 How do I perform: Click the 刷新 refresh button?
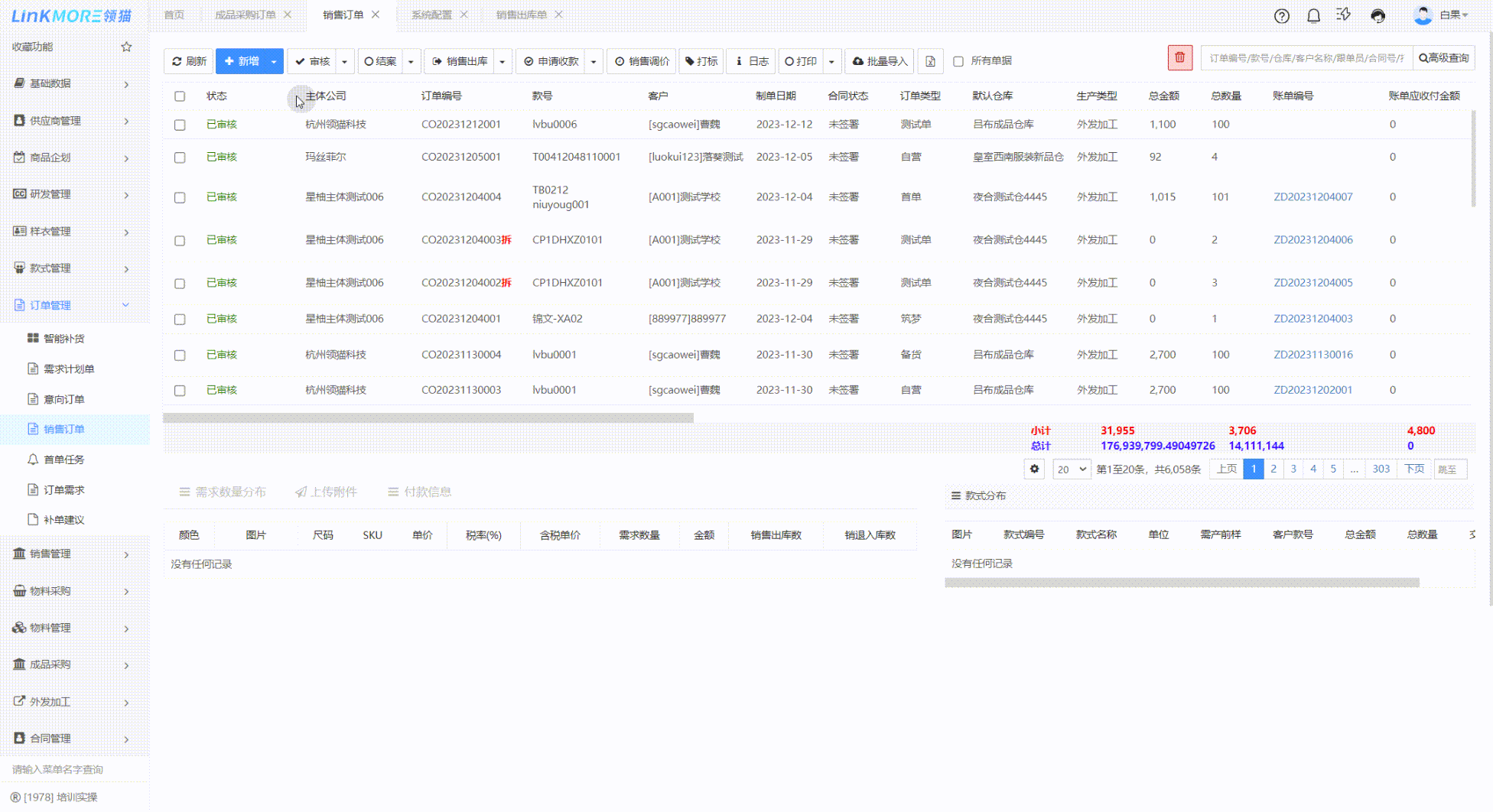pos(189,61)
